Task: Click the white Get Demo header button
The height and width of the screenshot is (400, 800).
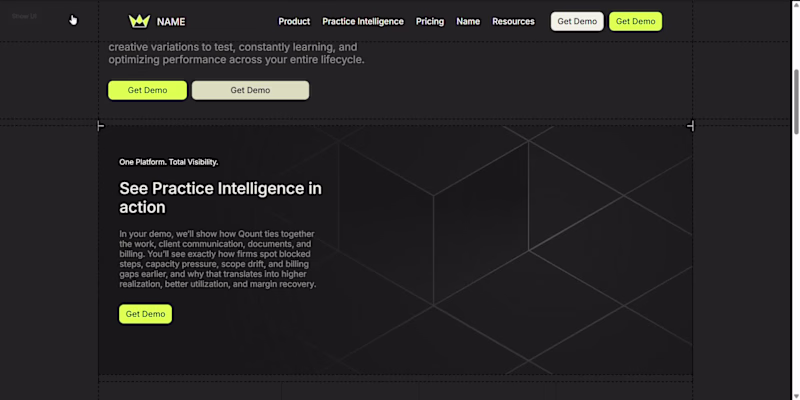Action: 577,21
